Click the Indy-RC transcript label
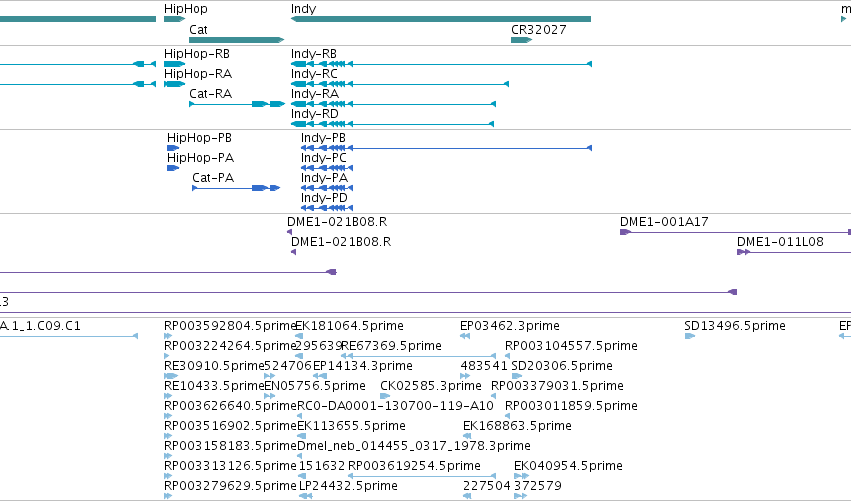This screenshot has height=501, width=851. pos(314,74)
